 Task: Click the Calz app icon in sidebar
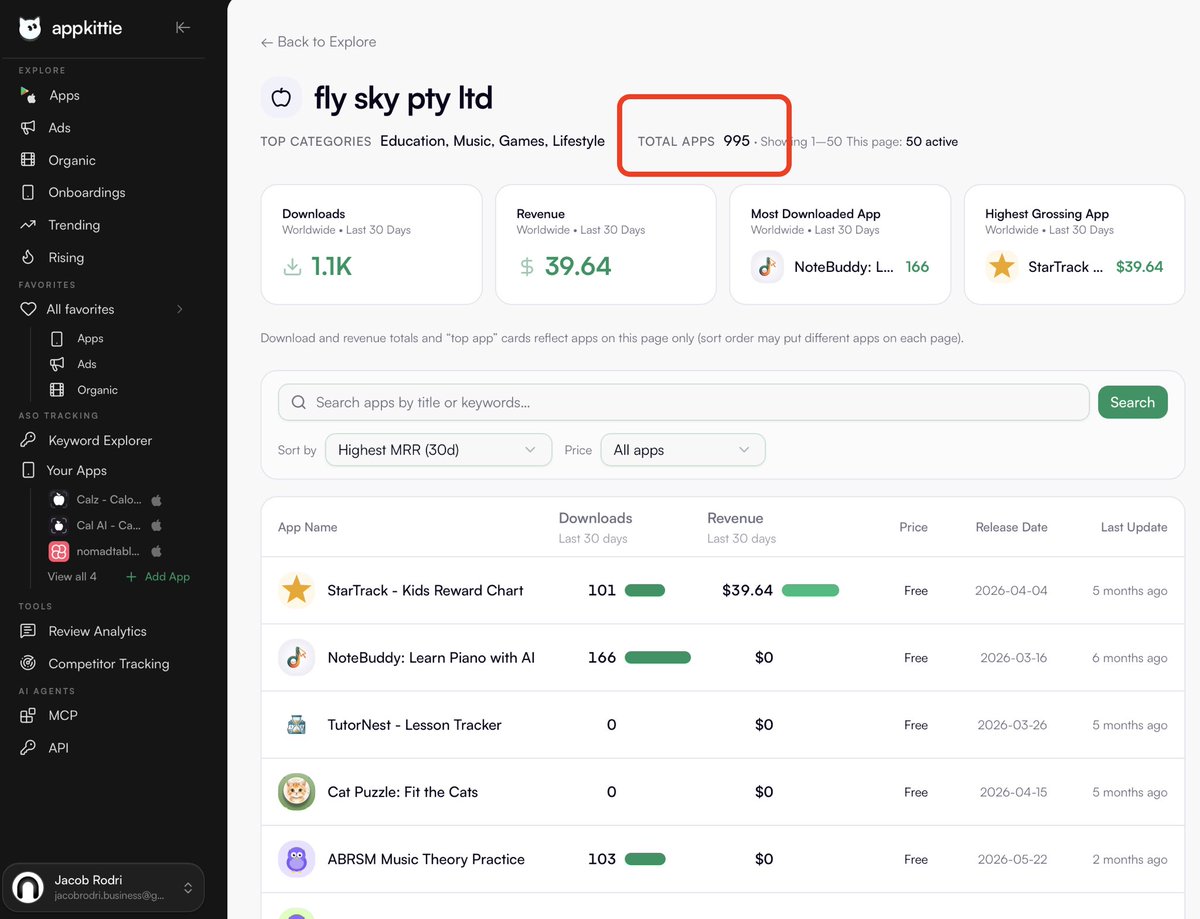(x=58, y=499)
